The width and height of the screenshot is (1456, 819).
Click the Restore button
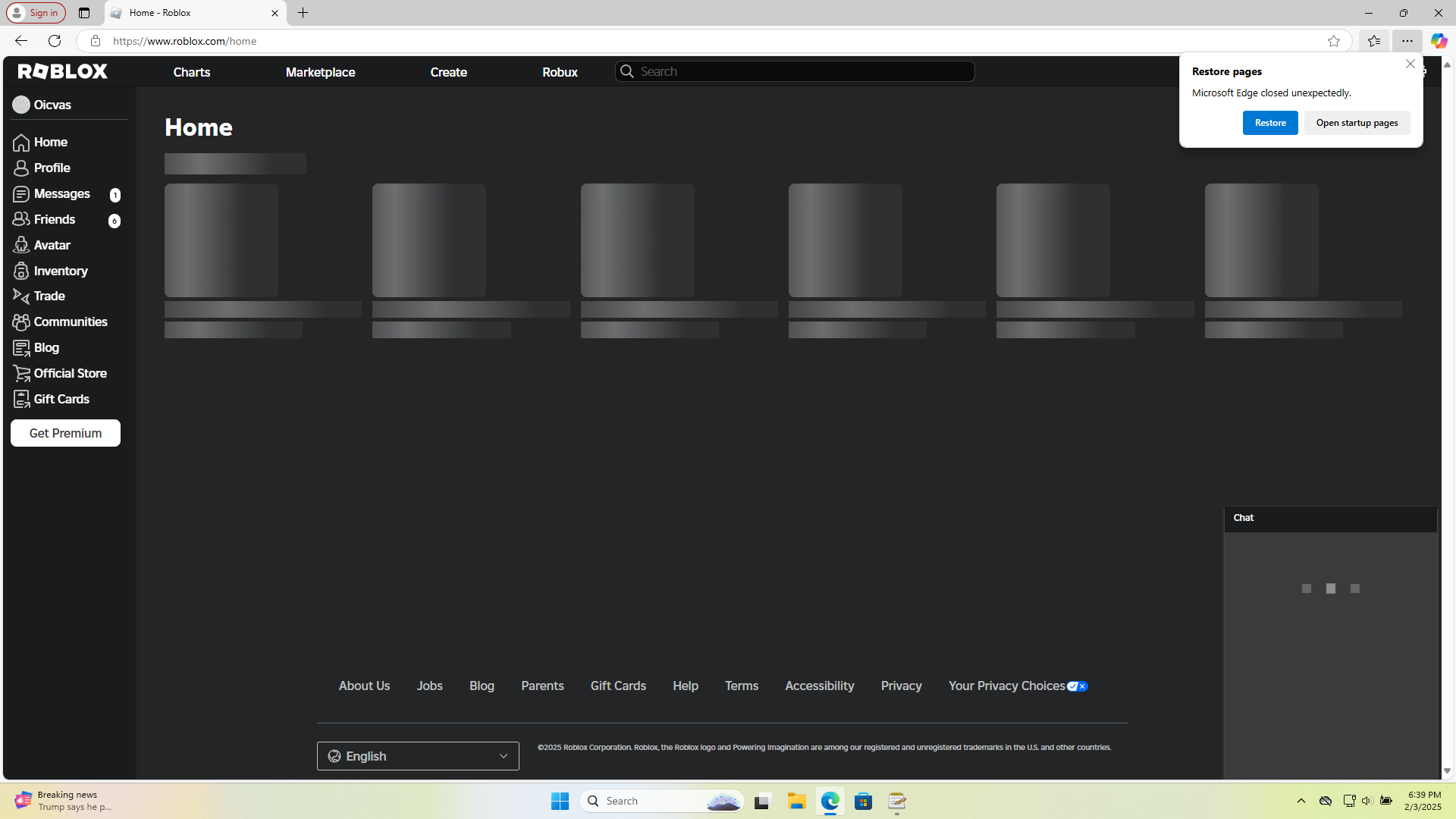pyautogui.click(x=1270, y=123)
